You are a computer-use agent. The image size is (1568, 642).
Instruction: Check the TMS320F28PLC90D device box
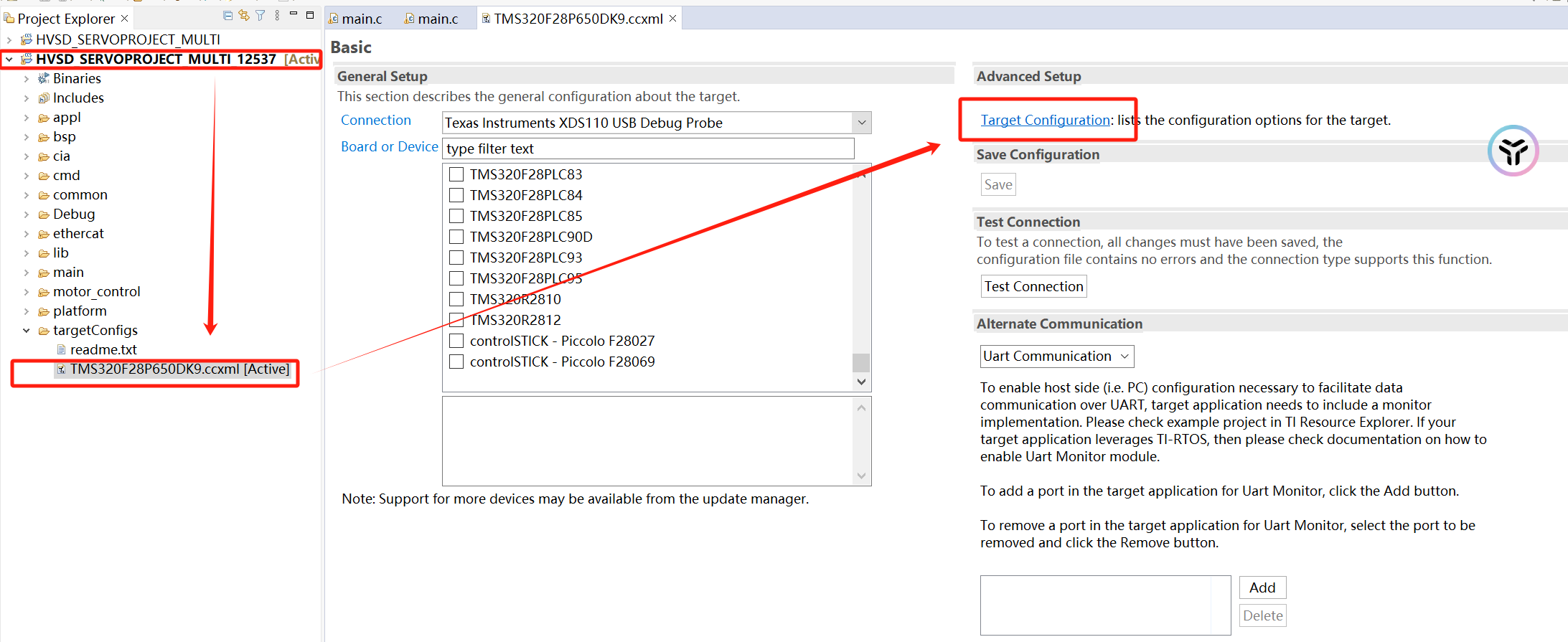pos(456,237)
